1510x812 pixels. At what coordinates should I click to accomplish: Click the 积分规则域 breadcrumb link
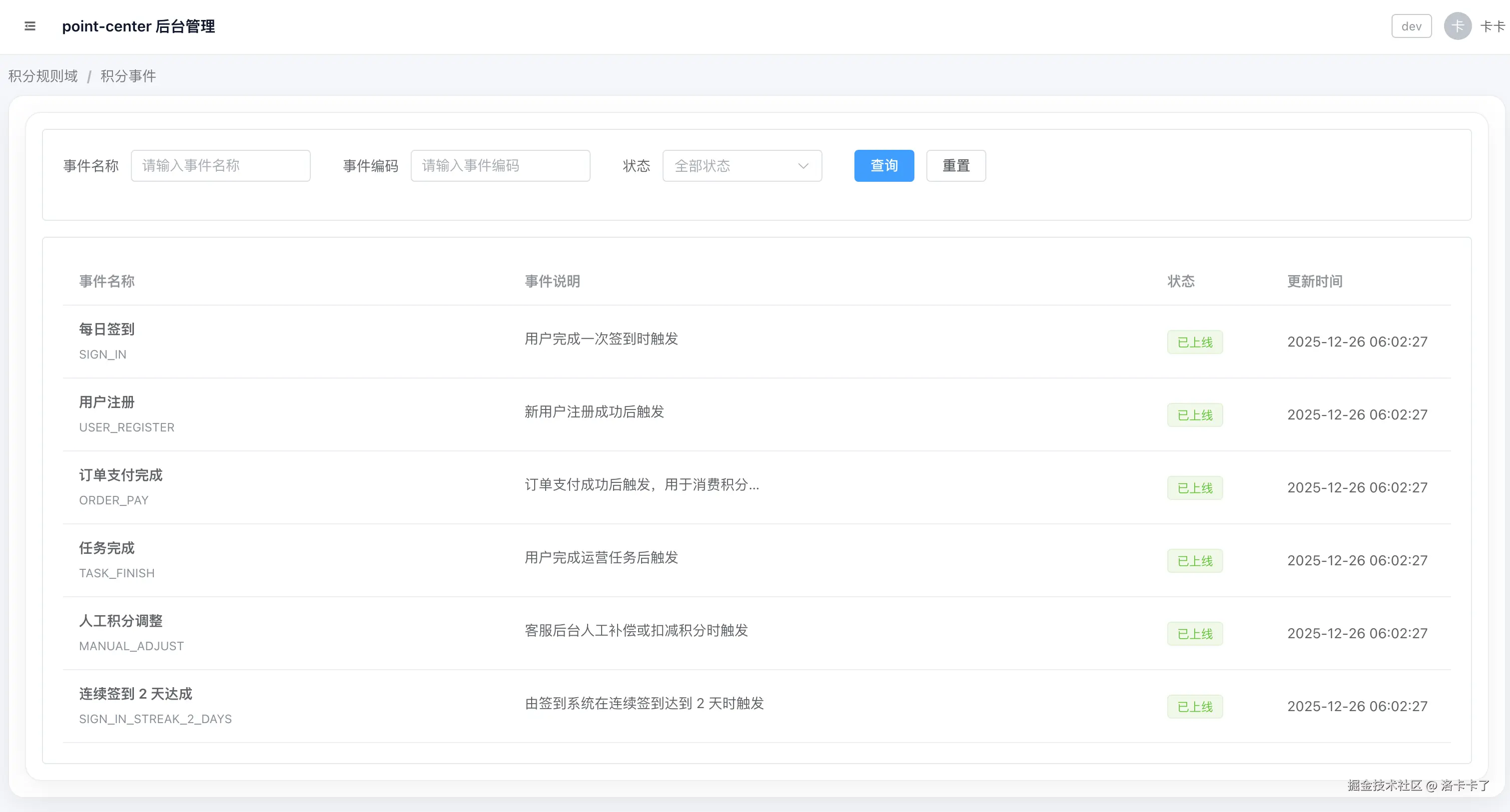point(43,76)
